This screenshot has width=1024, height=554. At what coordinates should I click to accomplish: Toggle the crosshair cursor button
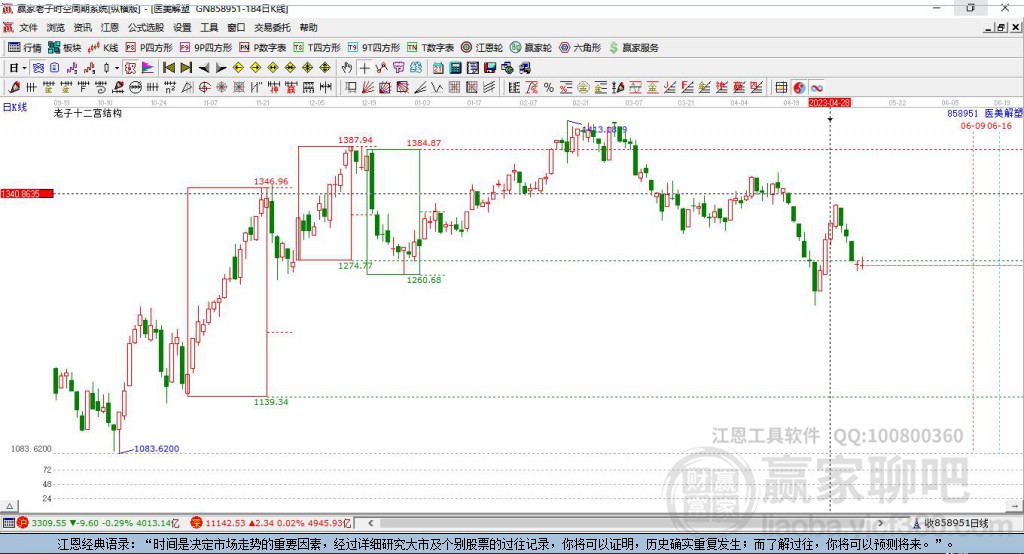(x=365, y=67)
